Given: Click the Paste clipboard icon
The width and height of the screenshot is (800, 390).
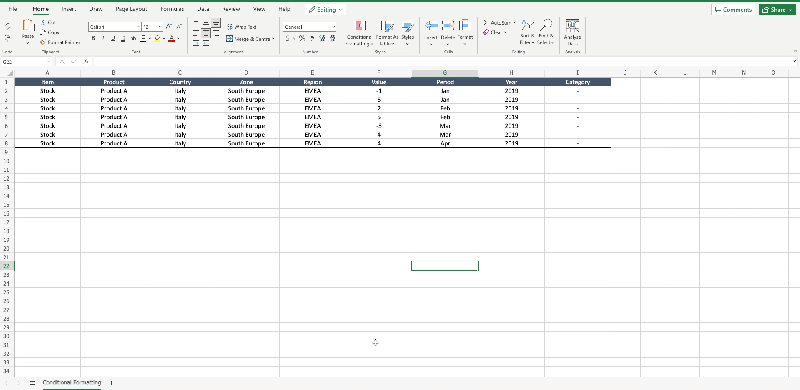Looking at the screenshot, I should (x=28, y=27).
